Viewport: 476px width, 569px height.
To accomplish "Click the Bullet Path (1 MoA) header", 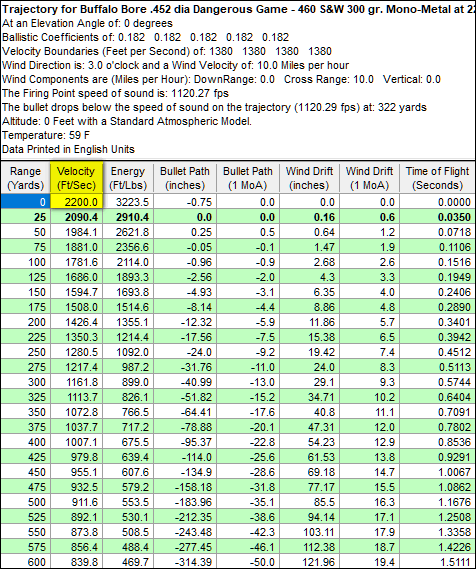I will pos(247,178).
